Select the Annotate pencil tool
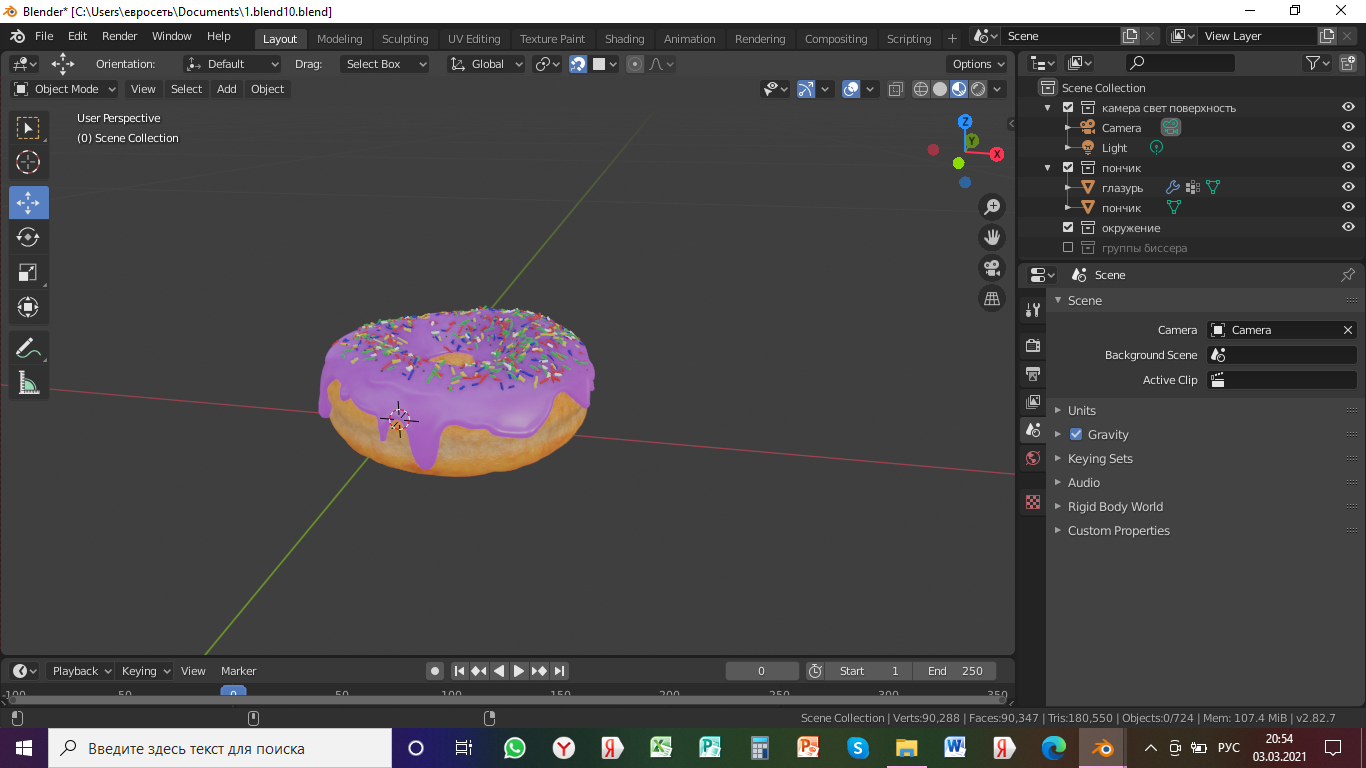The image size is (1366, 768). (x=29, y=348)
